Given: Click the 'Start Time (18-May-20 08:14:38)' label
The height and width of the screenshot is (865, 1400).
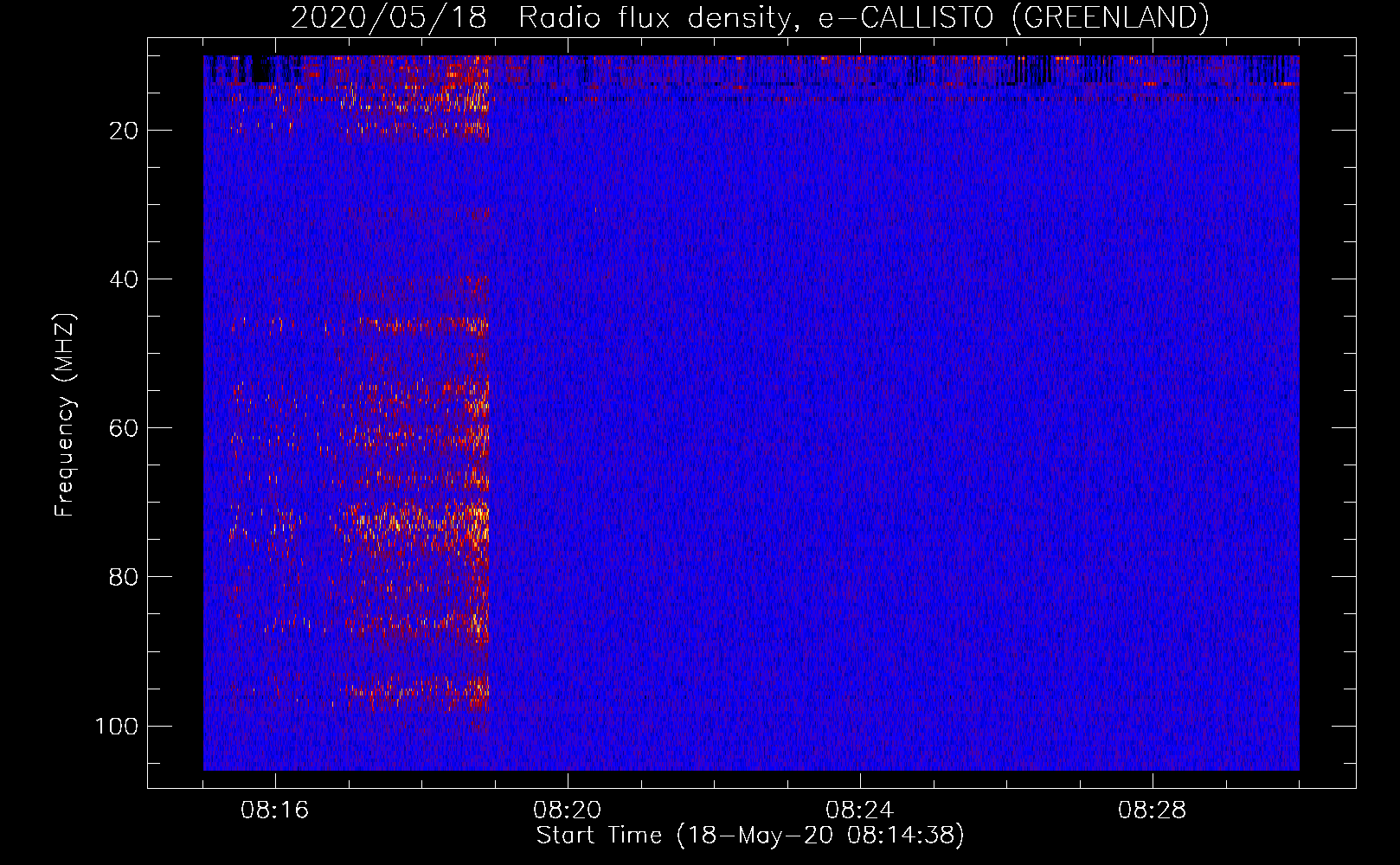Looking at the screenshot, I should click(750, 836).
